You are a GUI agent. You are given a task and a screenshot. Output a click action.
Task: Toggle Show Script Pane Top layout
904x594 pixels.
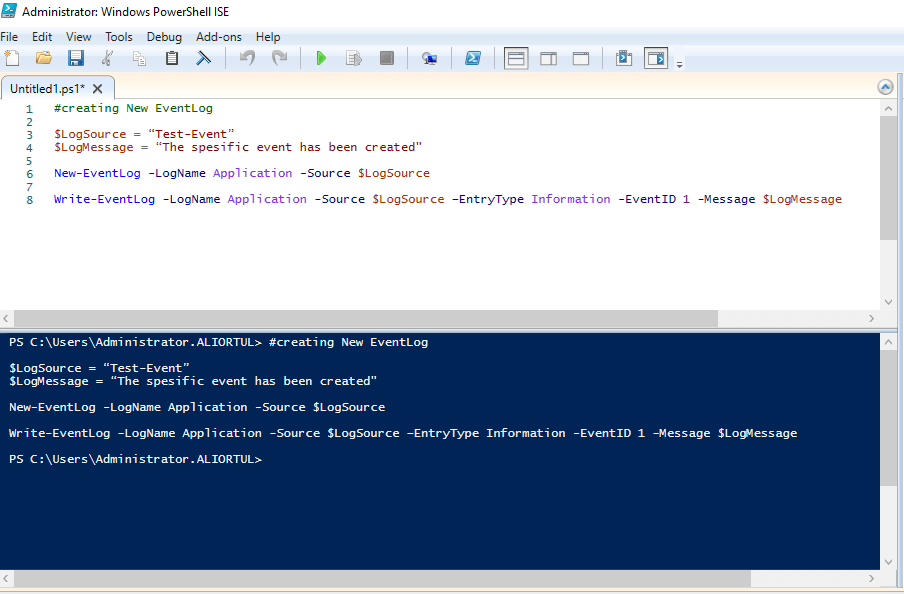point(516,58)
